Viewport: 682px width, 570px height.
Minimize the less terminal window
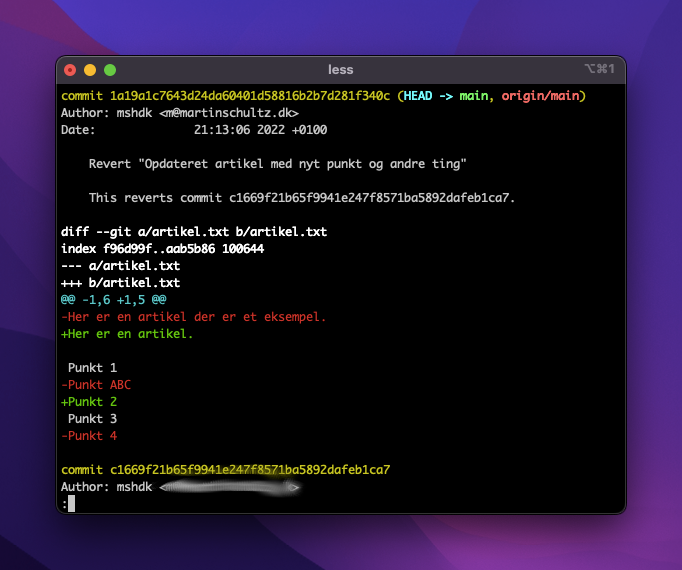tap(90, 70)
